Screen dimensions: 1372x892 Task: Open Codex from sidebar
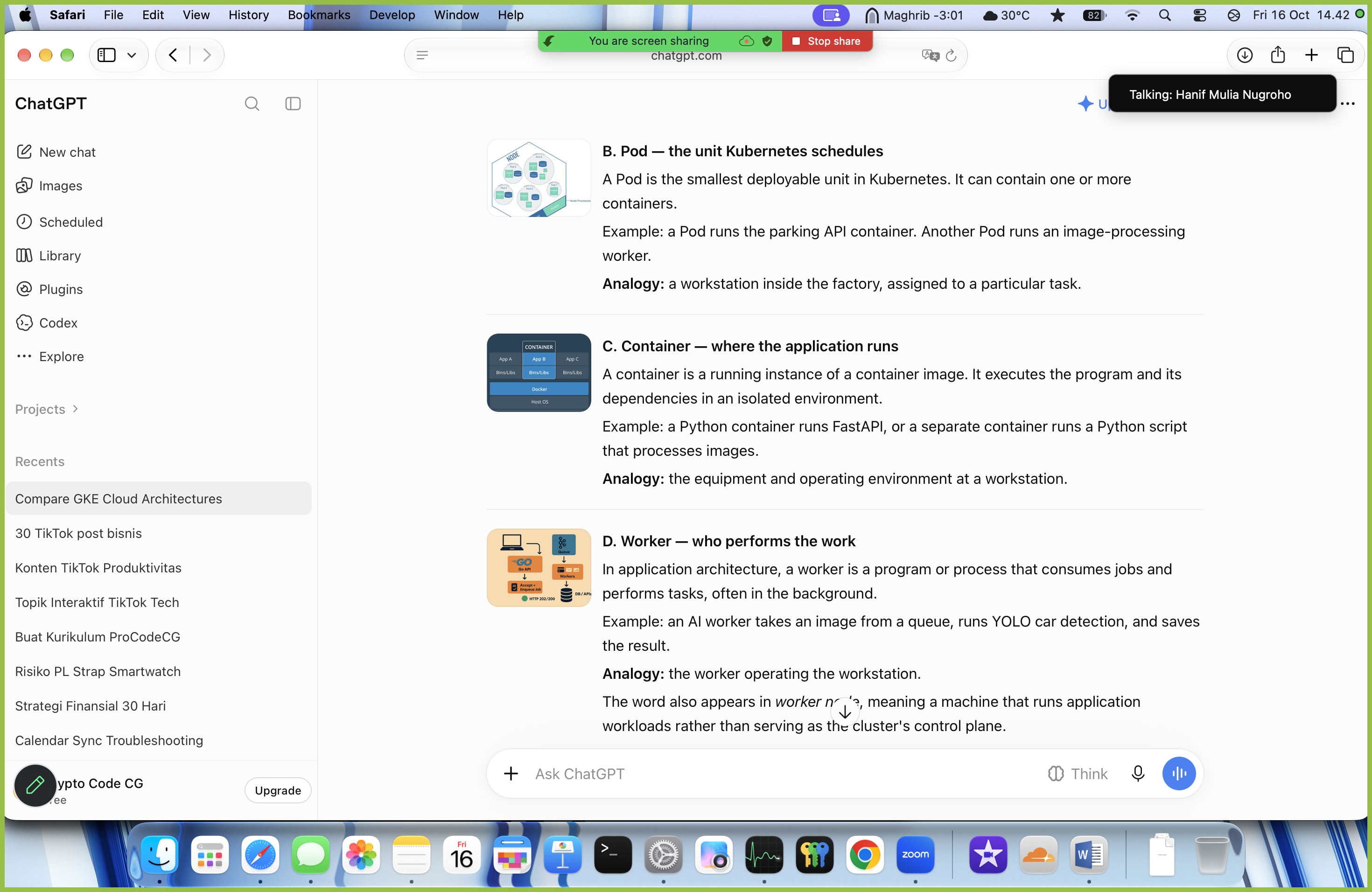coord(47,323)
